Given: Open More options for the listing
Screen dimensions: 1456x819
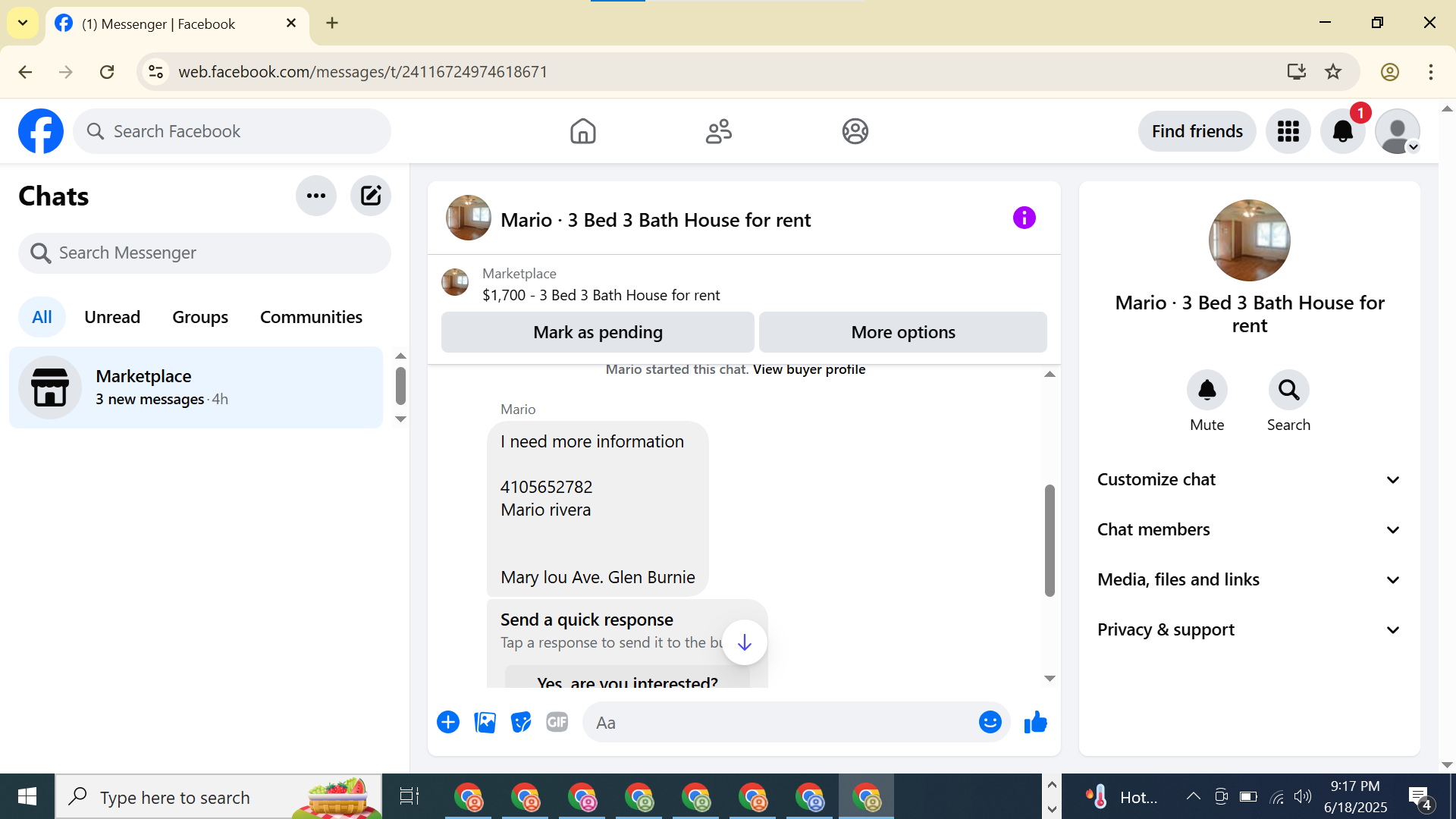Looking at the screenshot, I should pyautogui.click(x=903, y=332).
